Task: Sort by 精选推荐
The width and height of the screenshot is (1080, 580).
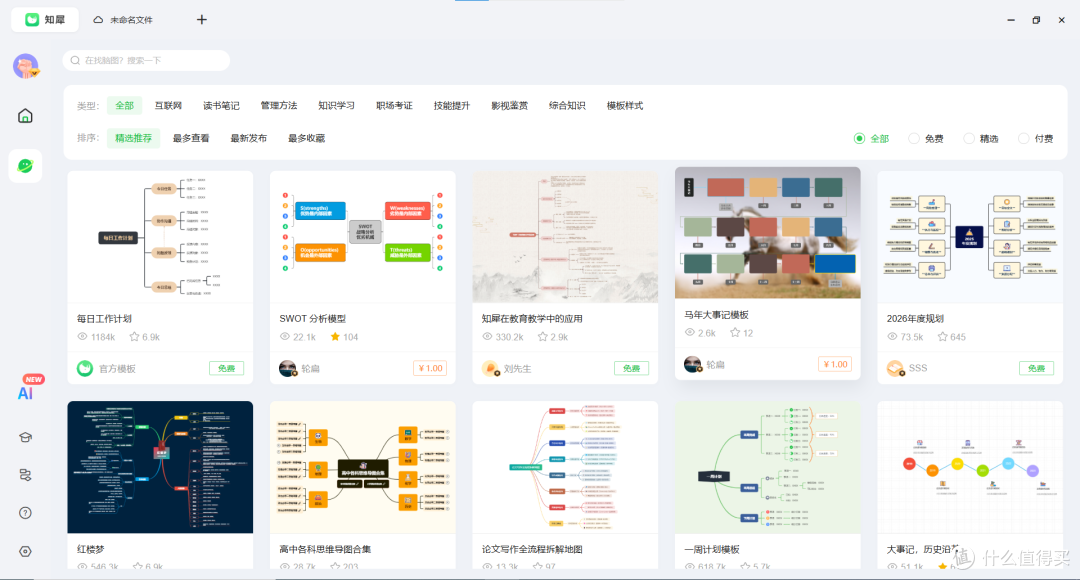Action: [134, 138]
